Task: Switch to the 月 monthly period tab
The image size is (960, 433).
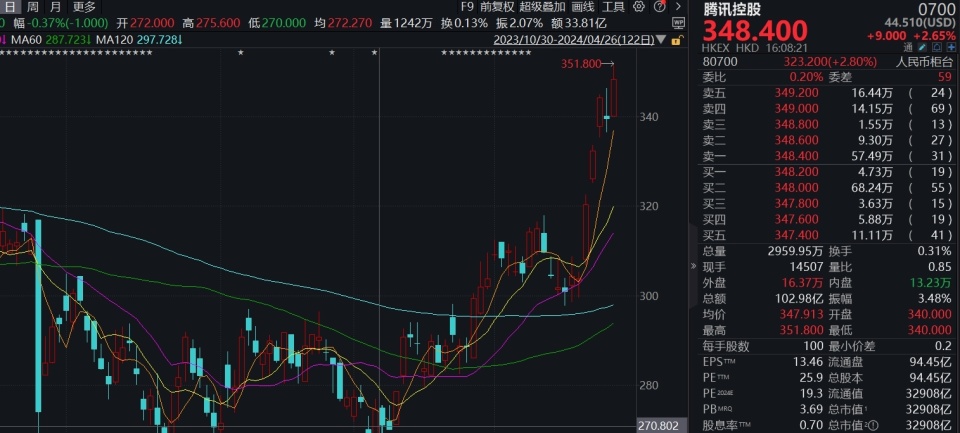Action: pos(55,7)
